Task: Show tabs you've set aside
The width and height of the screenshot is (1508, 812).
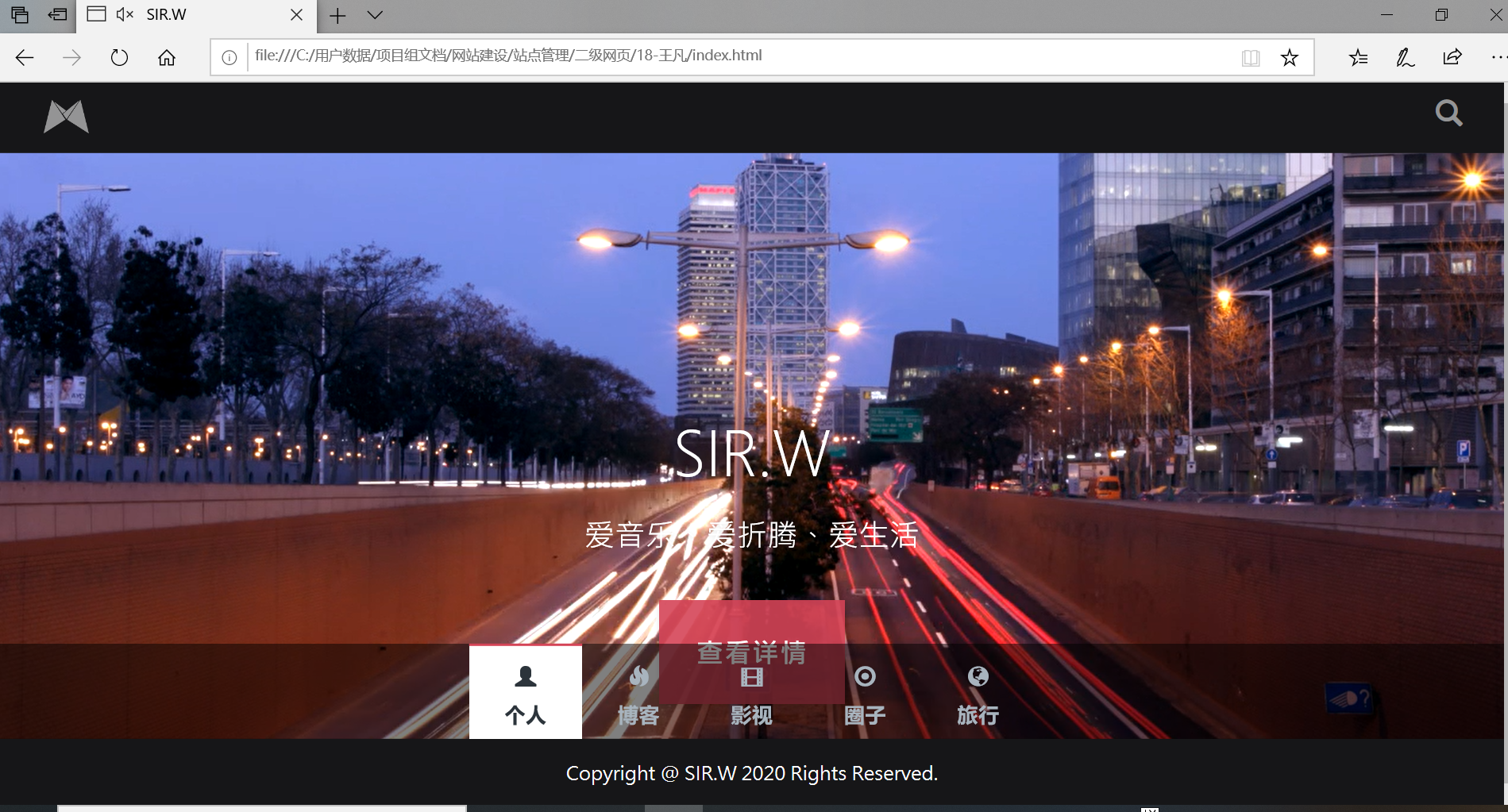Action: (x=20, y=14)
